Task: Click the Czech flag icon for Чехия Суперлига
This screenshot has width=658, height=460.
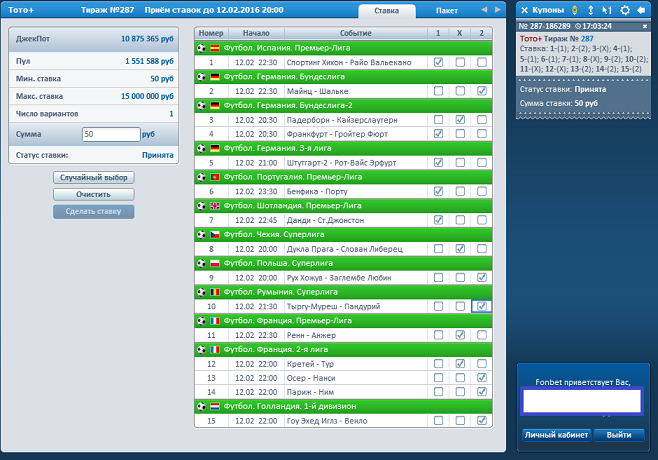Action: 215,235
